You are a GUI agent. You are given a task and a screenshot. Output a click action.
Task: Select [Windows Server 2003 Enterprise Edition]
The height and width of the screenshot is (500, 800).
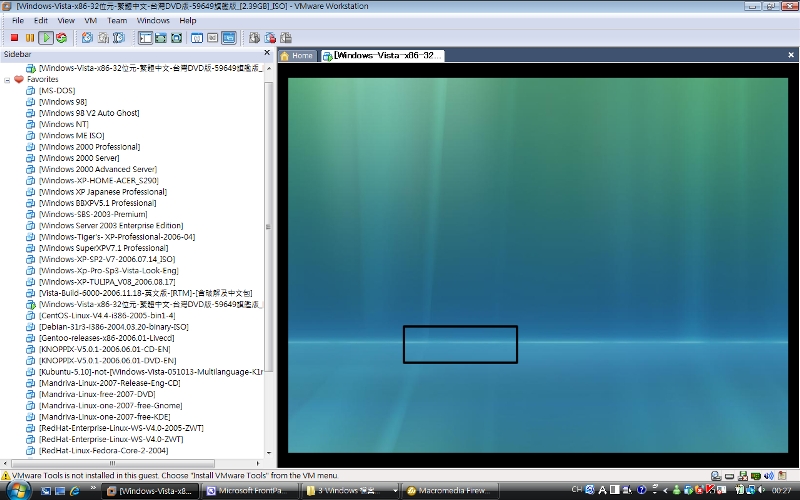[x=111, y=225]
